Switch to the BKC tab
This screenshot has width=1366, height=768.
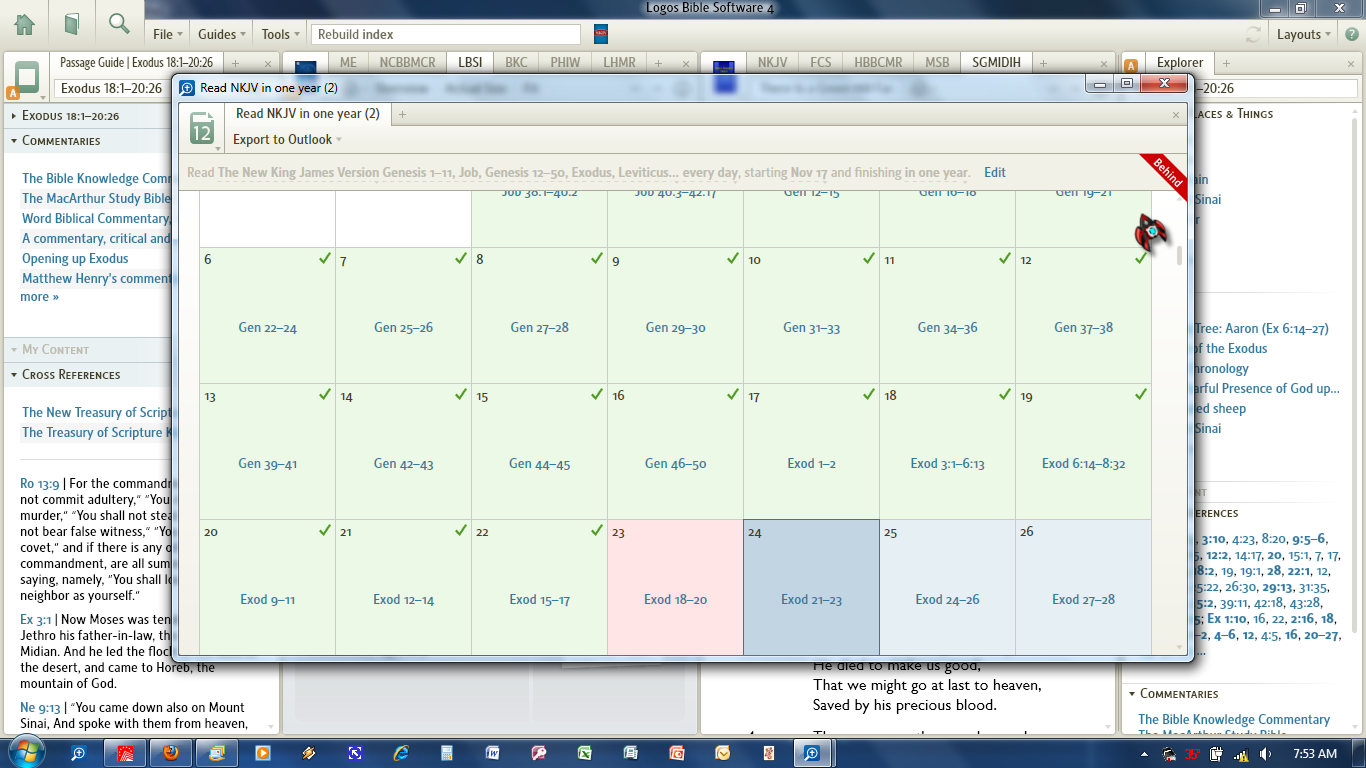[516, 62]
